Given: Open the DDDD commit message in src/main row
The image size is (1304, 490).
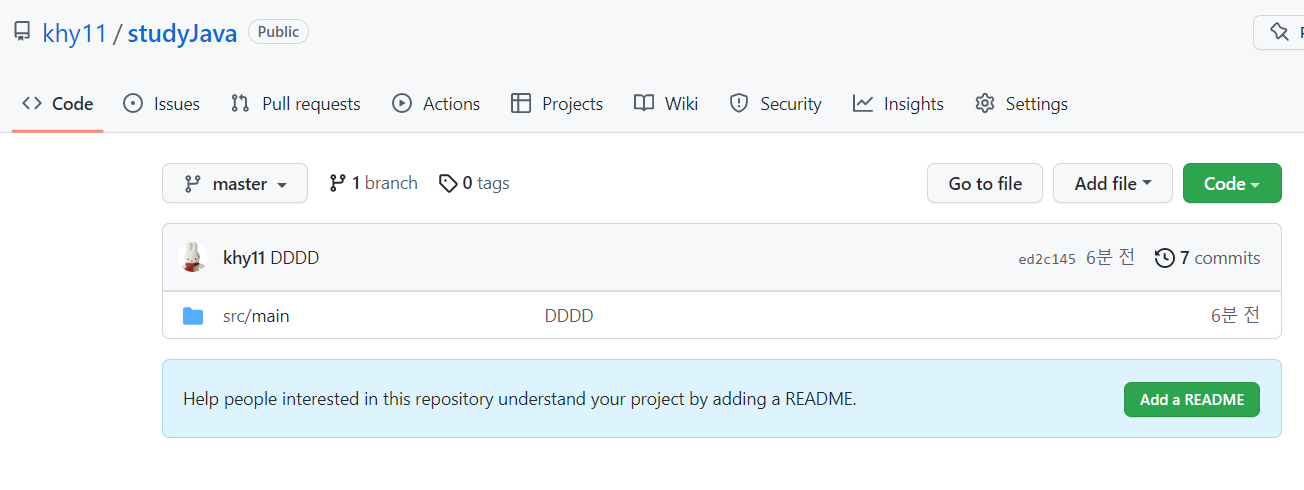Looking at the screenshot, I should [x=569, y=316].
